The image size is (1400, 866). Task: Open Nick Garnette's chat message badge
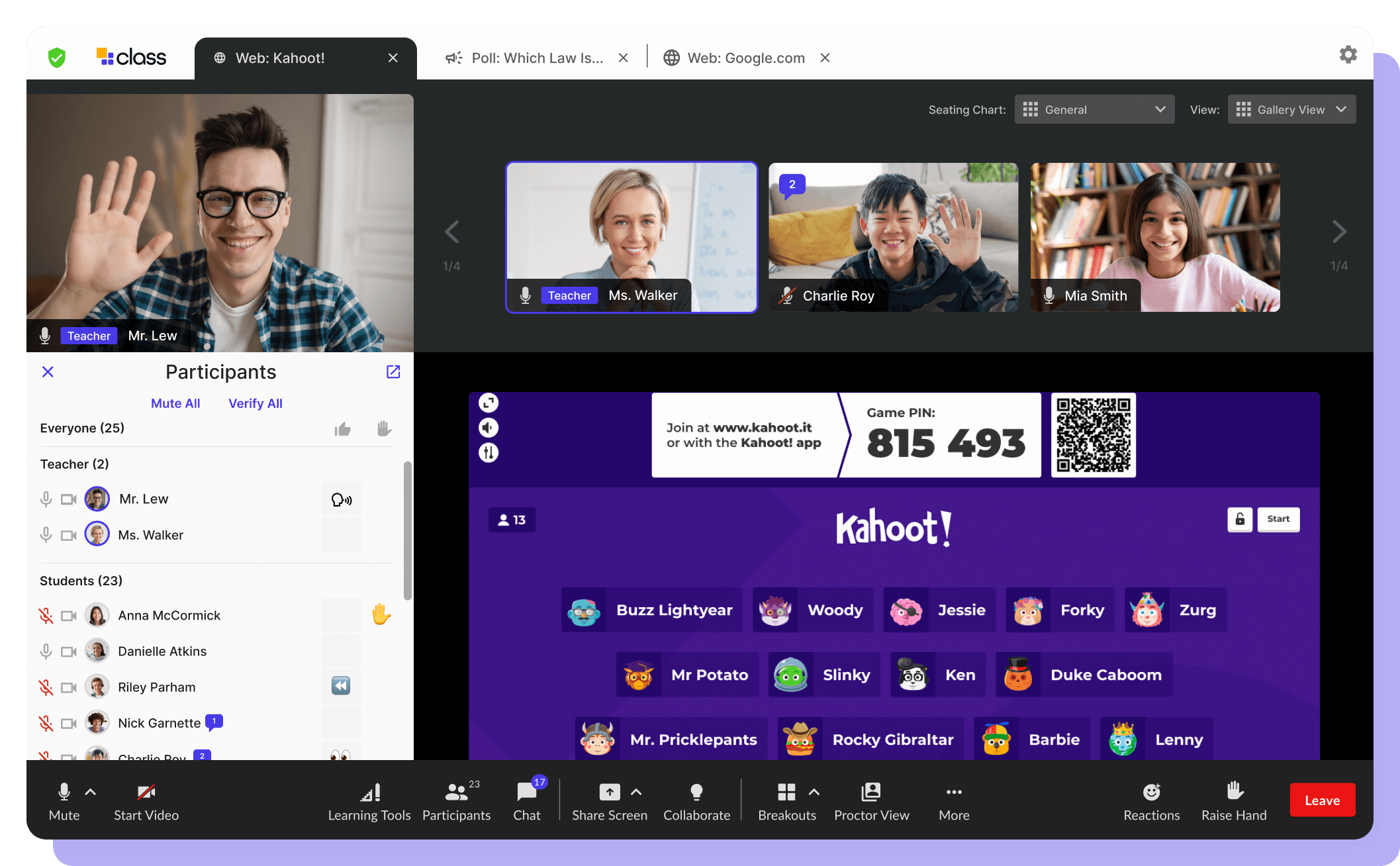214,722
